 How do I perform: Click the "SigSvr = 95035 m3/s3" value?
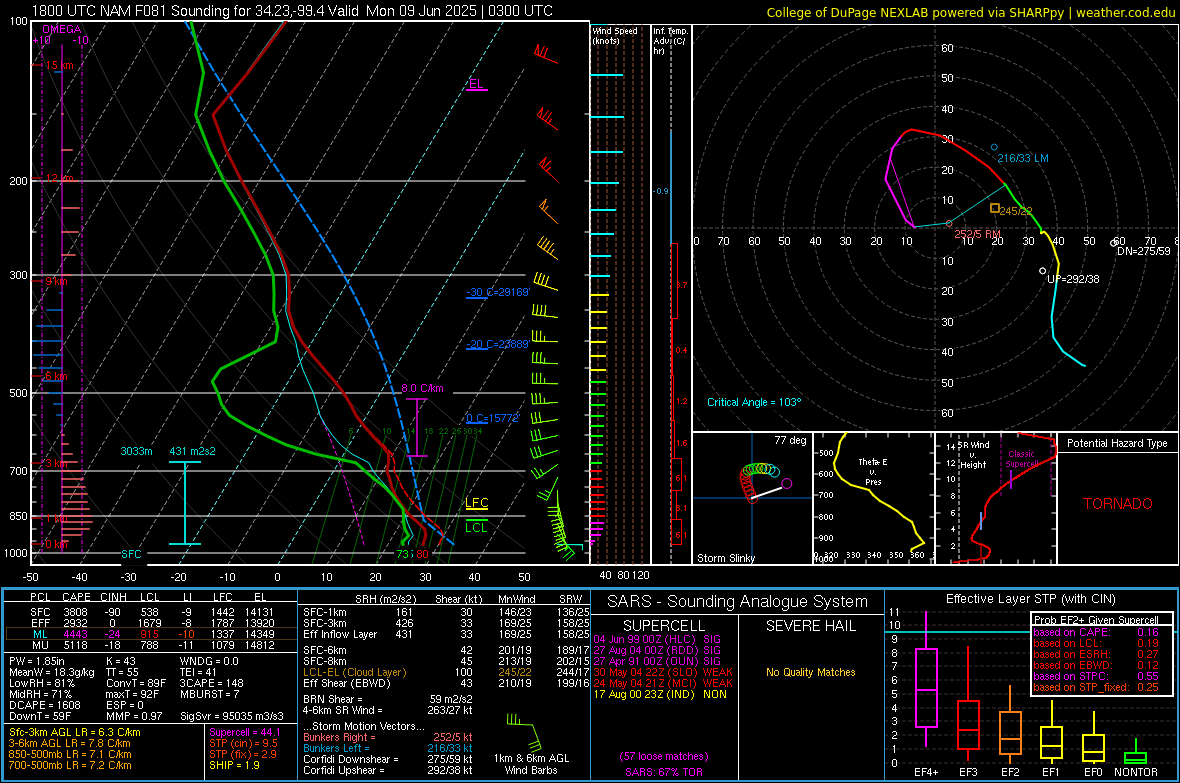click(232, 716)
